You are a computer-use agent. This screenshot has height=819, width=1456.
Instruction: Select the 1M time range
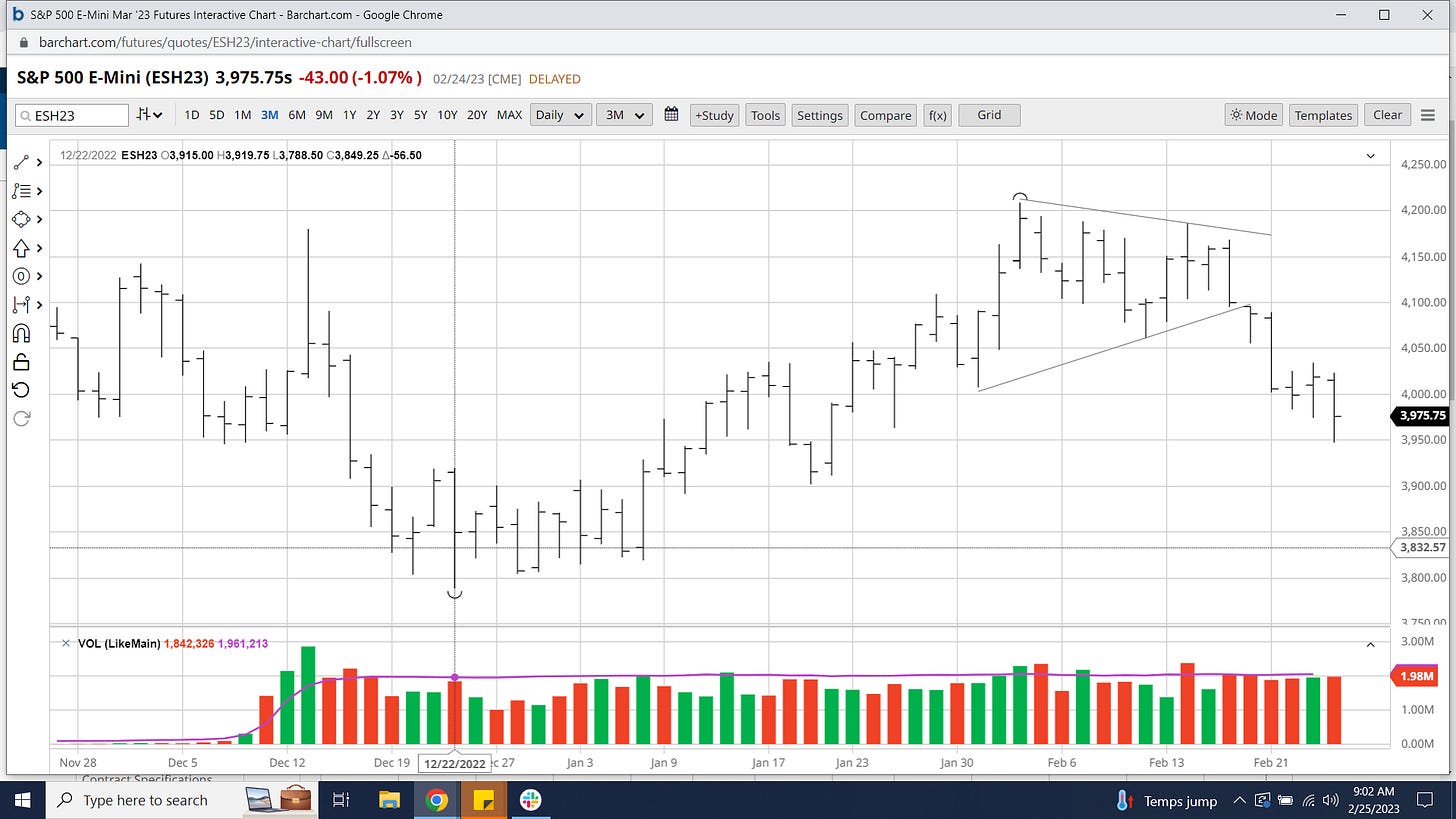[x=243, y=115]
